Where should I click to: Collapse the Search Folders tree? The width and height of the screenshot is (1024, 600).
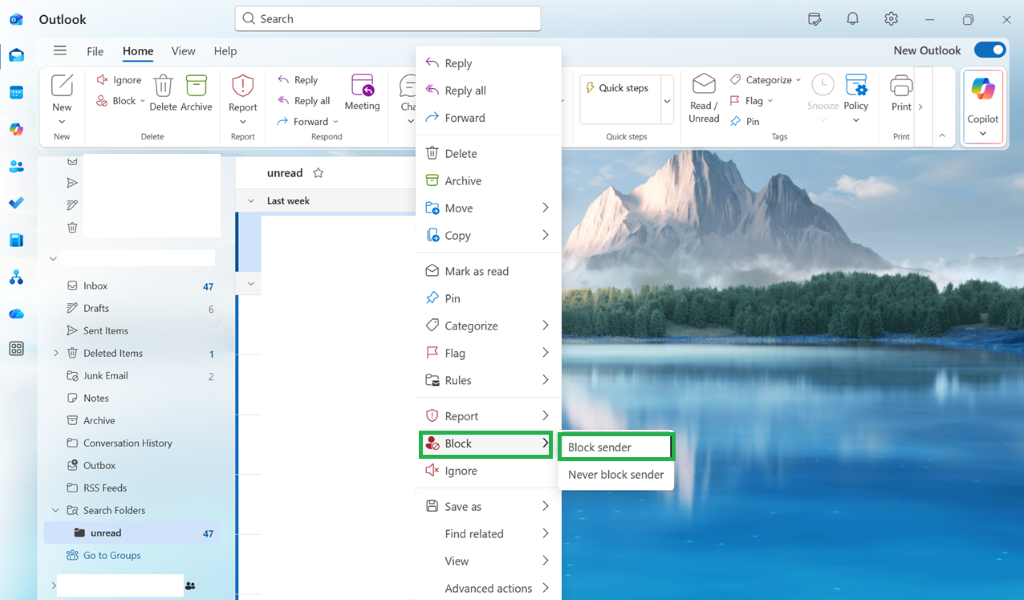pos(56,510)
